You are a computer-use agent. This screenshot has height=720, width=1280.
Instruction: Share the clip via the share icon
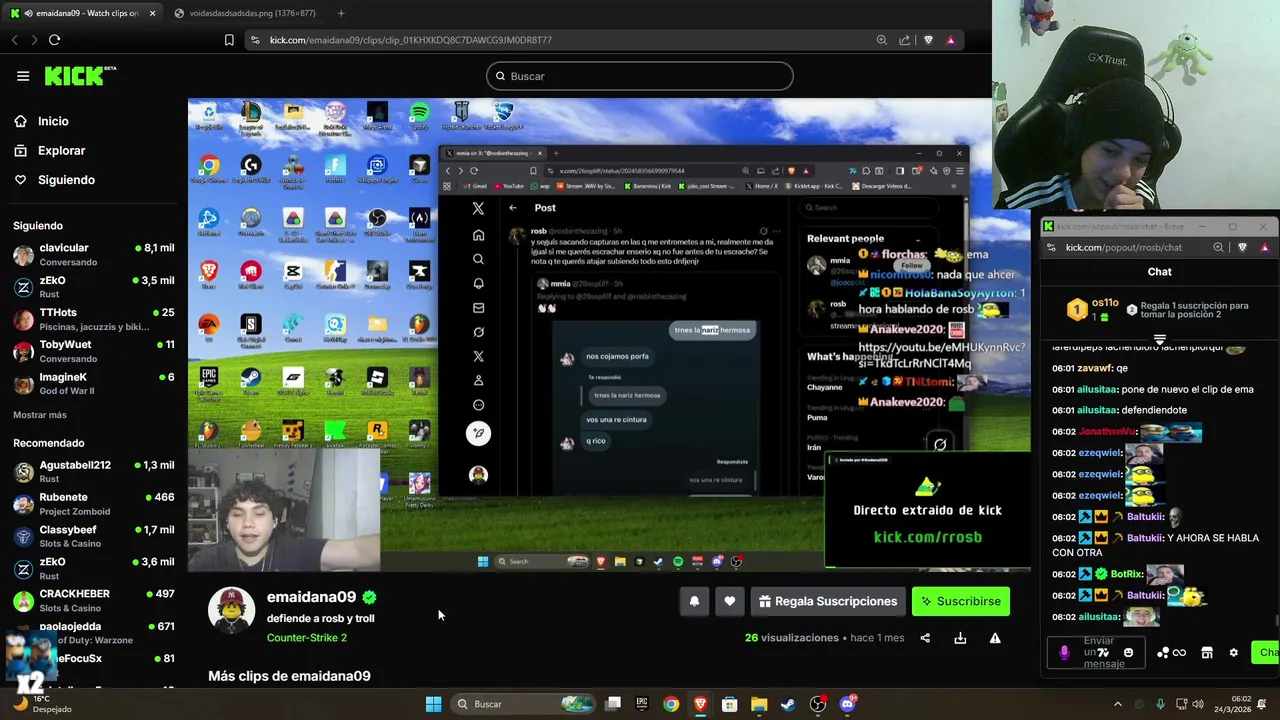coord(925,638)
